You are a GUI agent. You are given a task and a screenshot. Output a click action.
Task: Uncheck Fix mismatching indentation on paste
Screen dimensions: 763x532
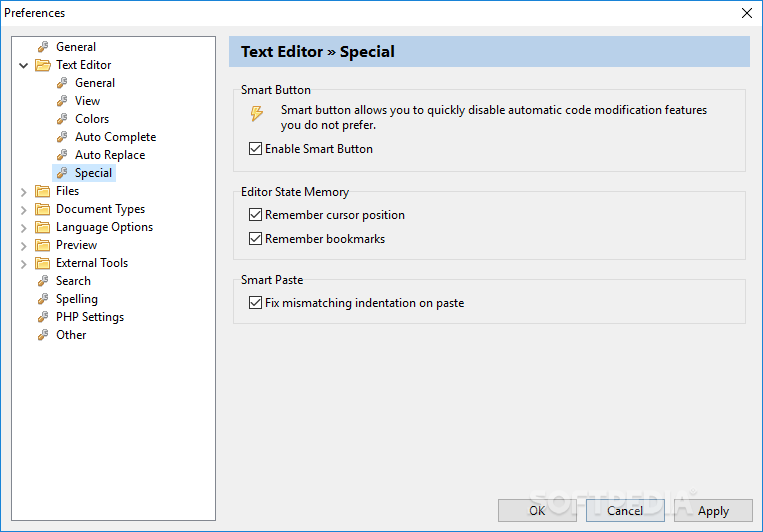pyautogui.click(x=255, y=303)
